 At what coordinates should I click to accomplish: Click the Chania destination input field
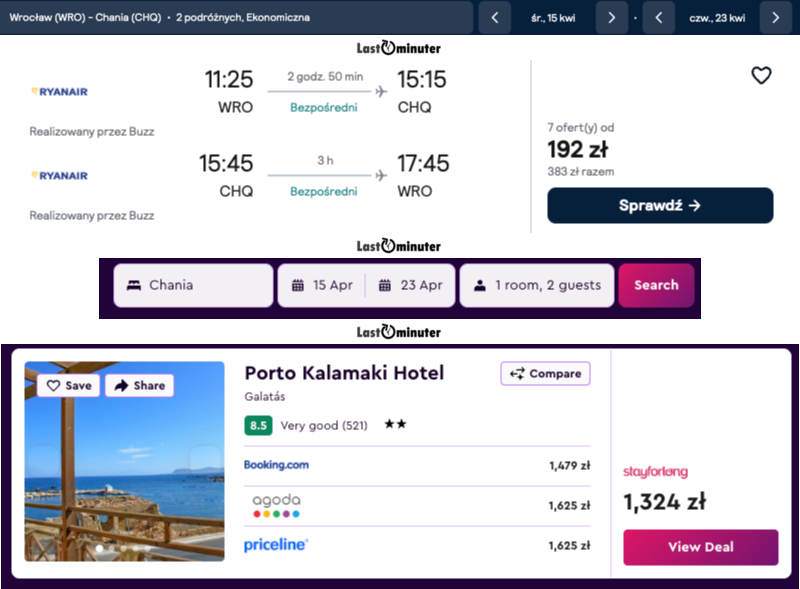coord(193,285)
